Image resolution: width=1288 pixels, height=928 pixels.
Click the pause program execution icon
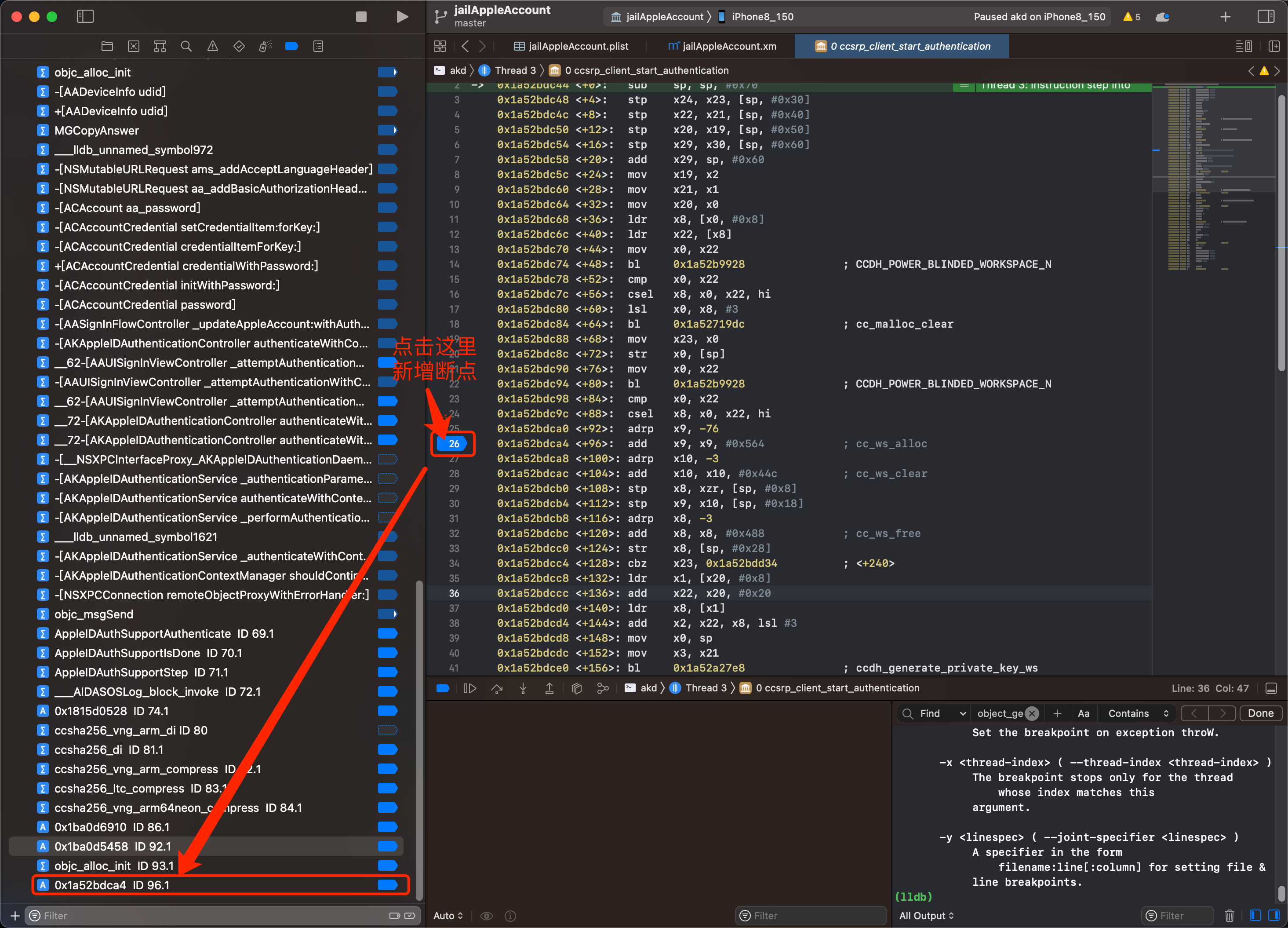coord(470,688)
